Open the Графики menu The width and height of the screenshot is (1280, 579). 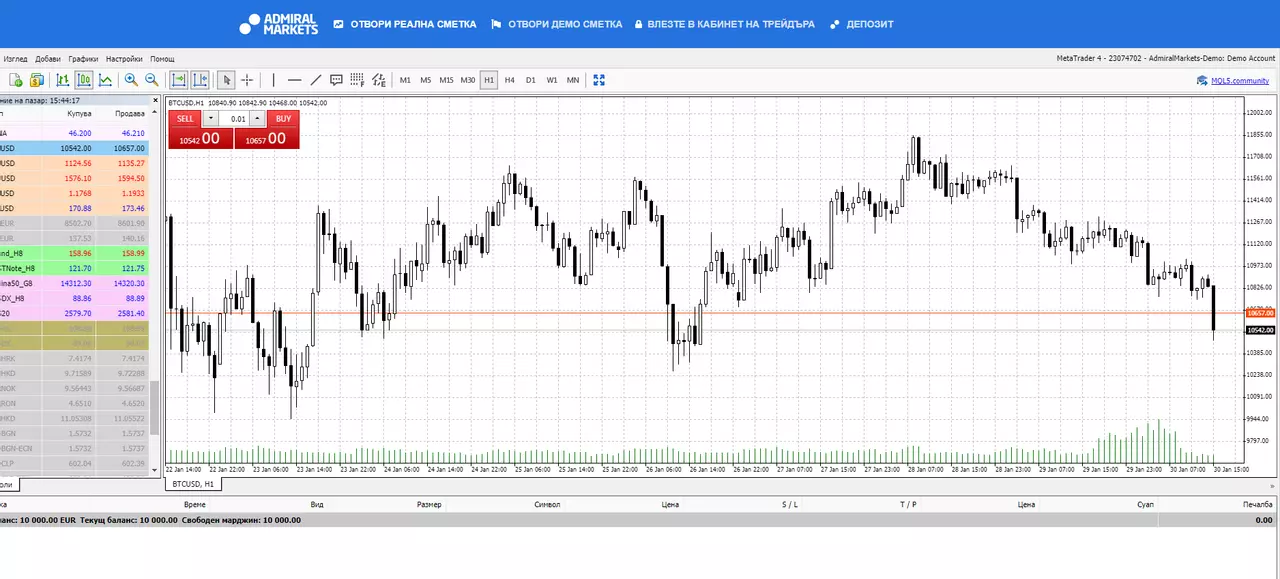83,59
